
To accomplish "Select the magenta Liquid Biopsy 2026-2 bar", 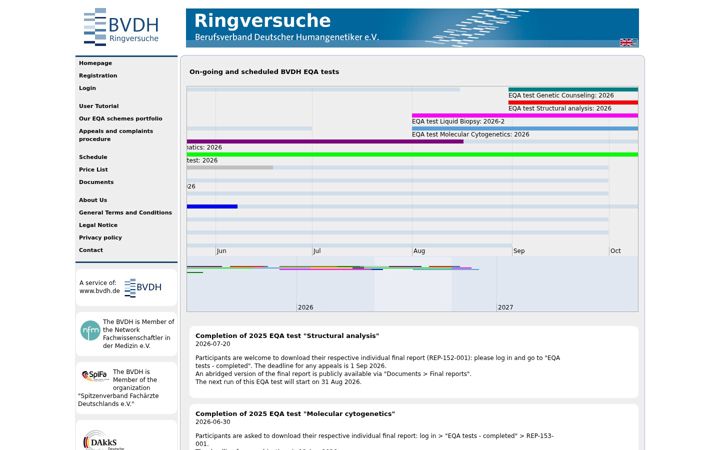I will click(x=525, y=116).
